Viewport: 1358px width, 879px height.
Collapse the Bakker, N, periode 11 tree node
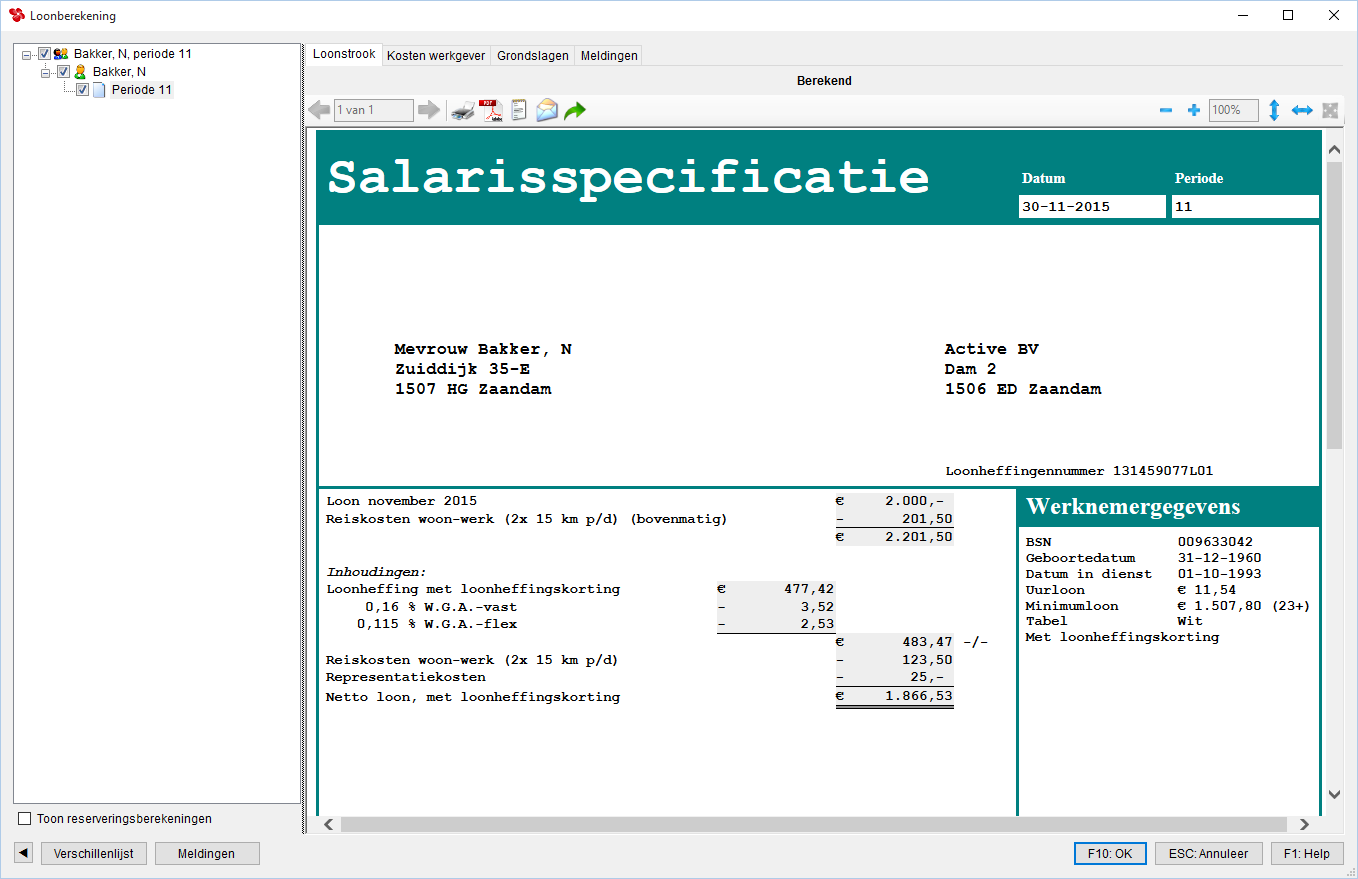(x=27, y=55)
